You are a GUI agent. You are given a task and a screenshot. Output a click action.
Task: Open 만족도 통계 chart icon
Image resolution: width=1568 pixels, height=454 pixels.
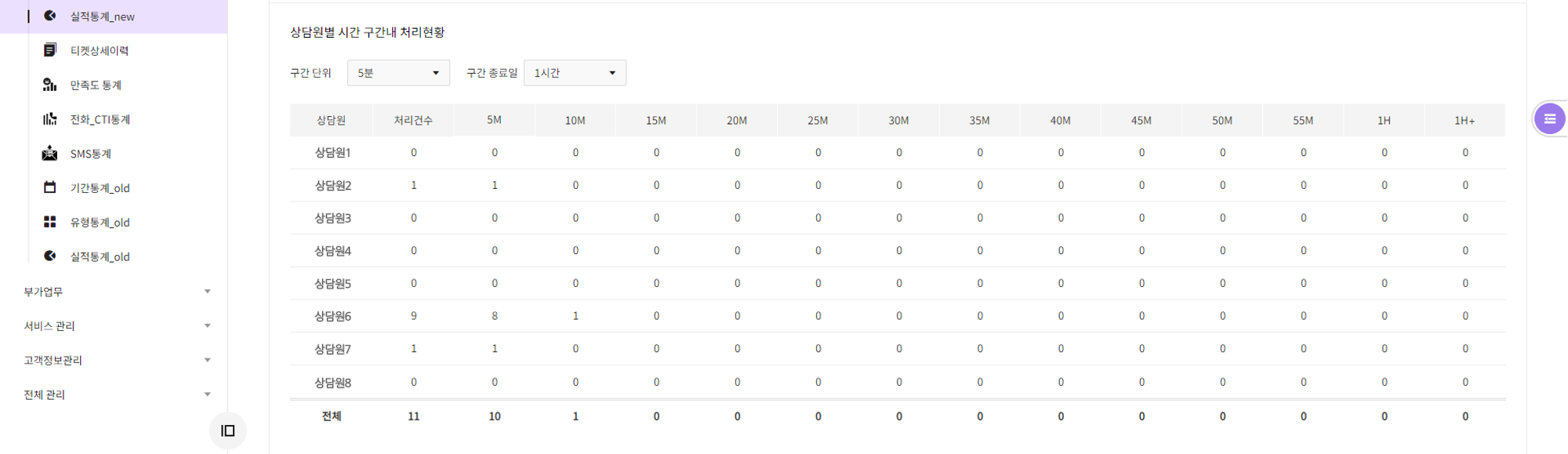(50, 85)
